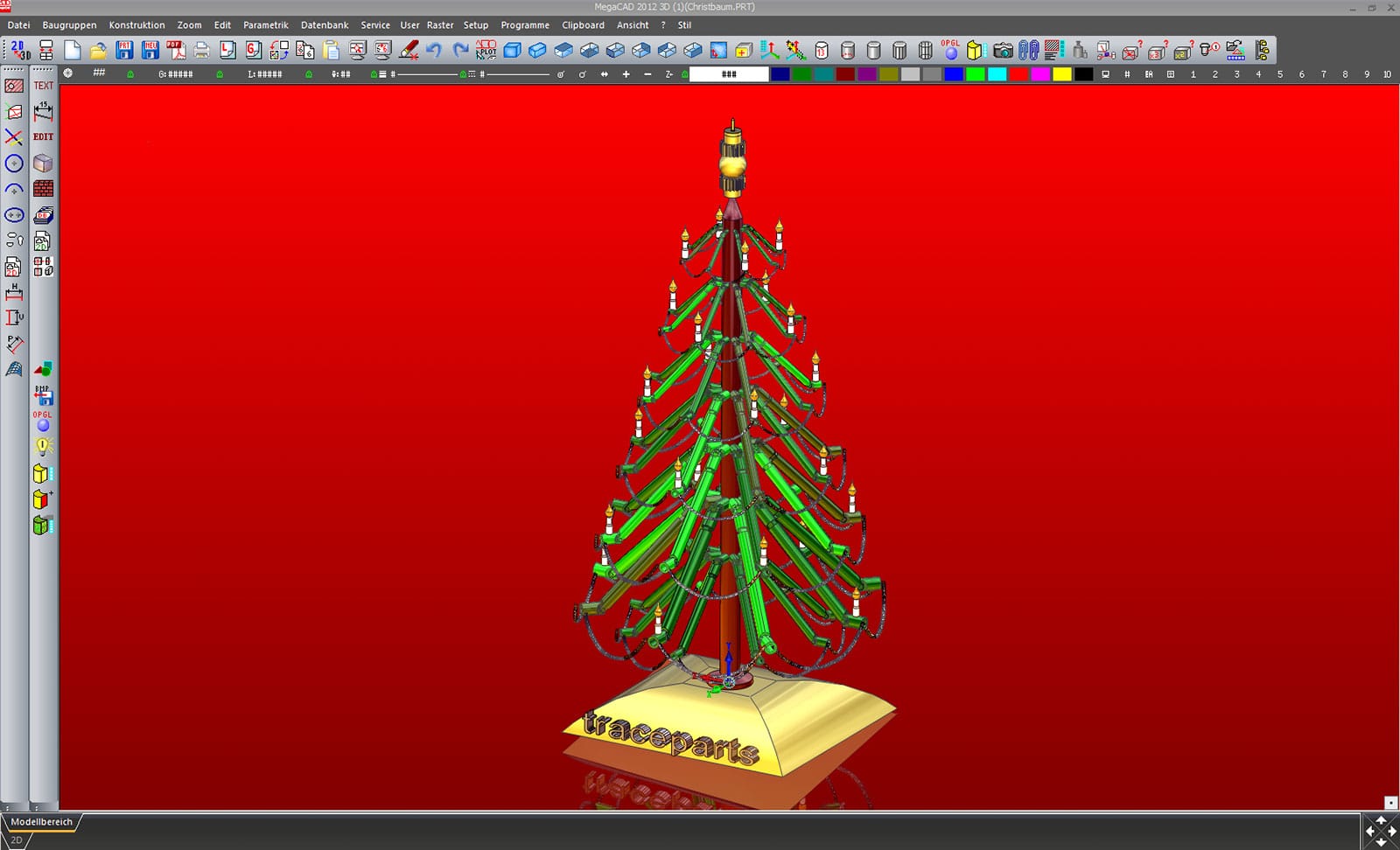Screen dimensions: 1400x850
Task: Click the 2D/3D mode switch icon
Action: (x=19, y=50)
